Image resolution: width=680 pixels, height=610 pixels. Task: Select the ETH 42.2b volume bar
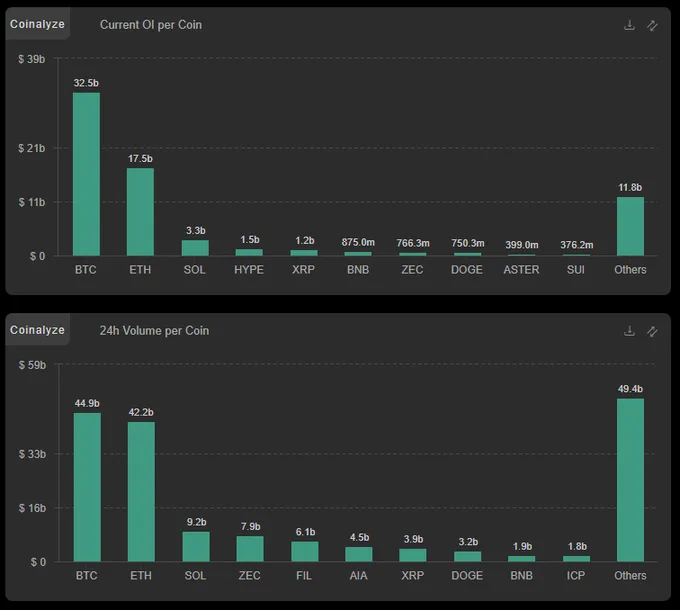[x=141, y=491]
